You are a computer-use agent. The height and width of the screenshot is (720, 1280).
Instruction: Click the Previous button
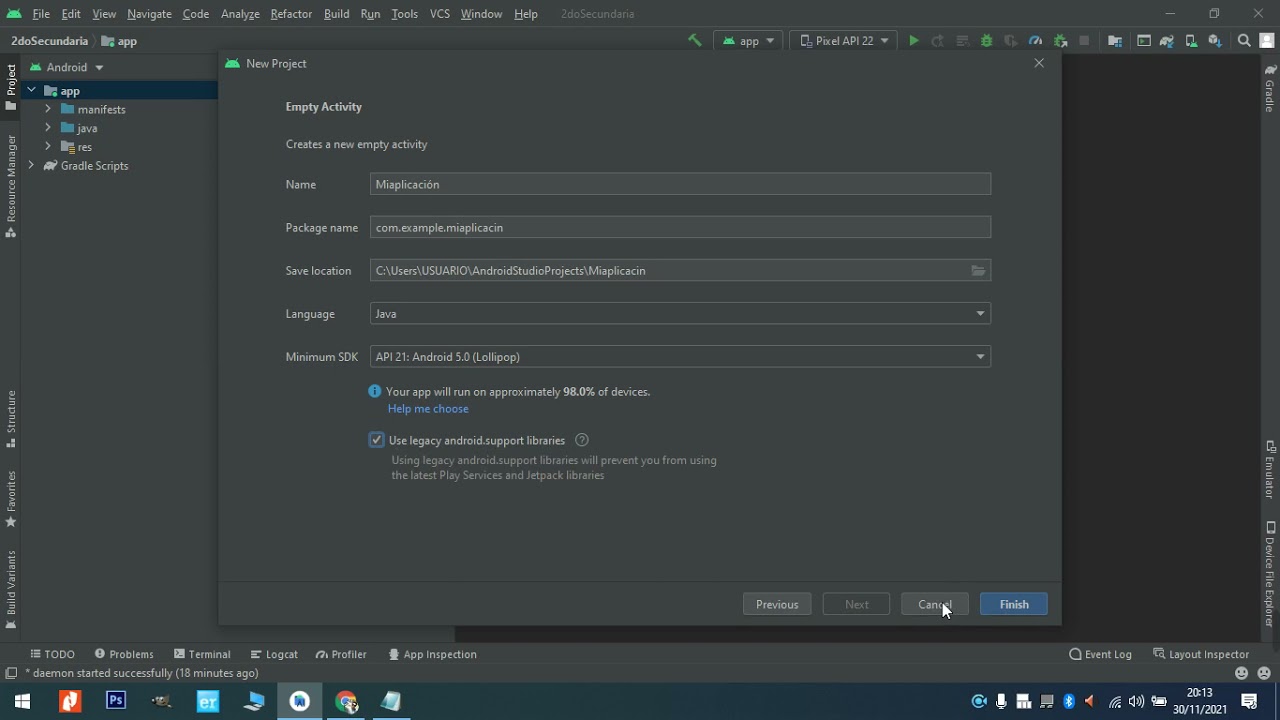click(x=777, y=604)
